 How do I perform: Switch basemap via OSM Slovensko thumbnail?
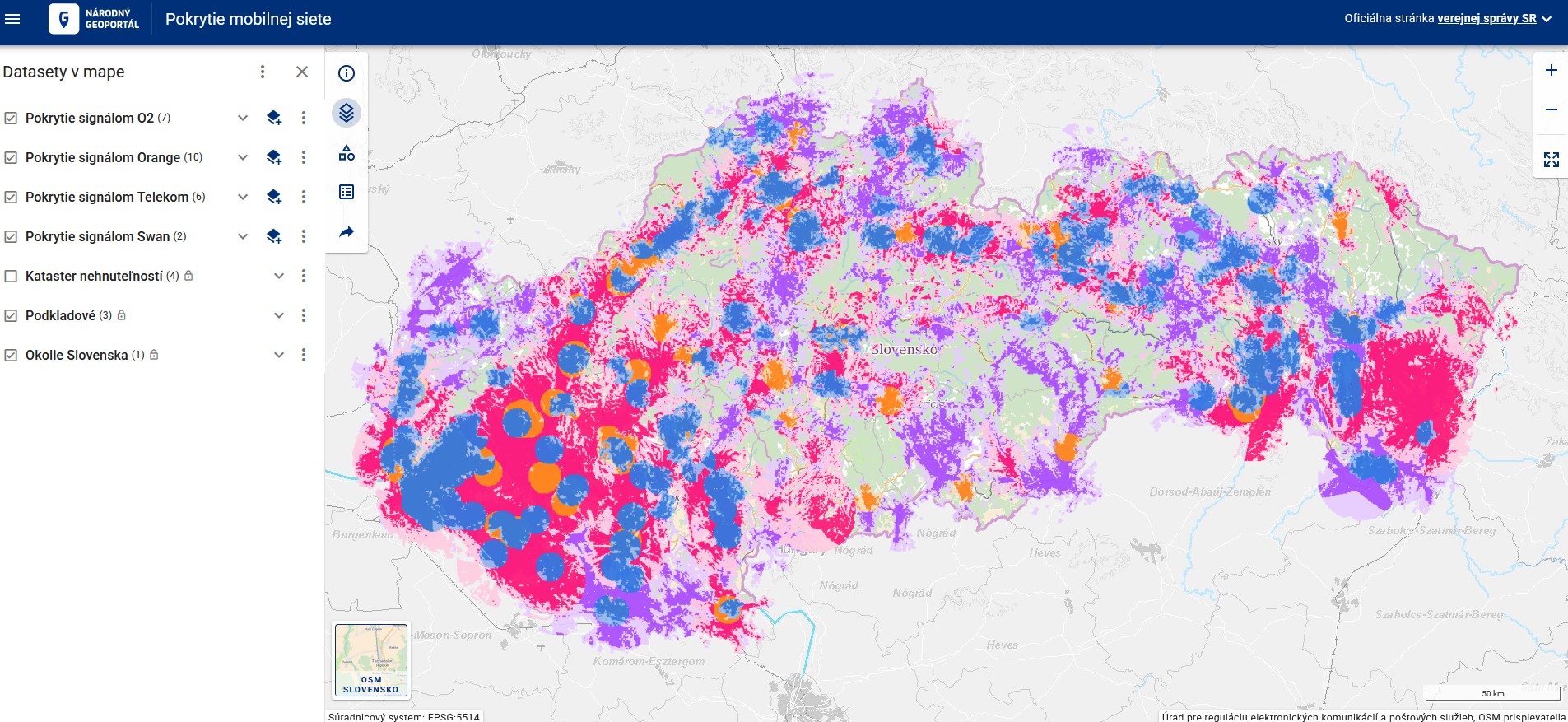coord(371,660)
